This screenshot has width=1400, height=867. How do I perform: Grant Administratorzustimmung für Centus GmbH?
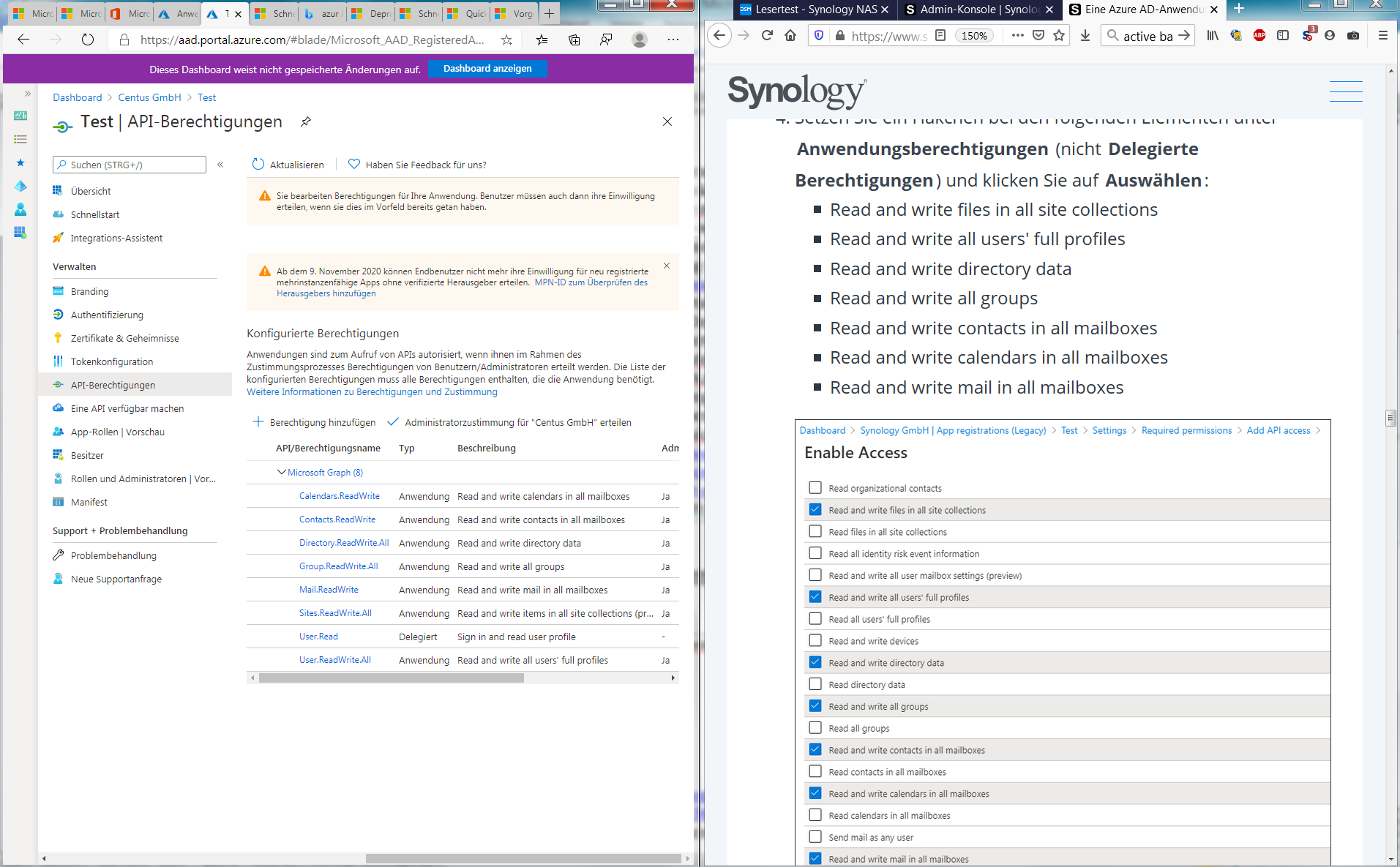point(509,422)
